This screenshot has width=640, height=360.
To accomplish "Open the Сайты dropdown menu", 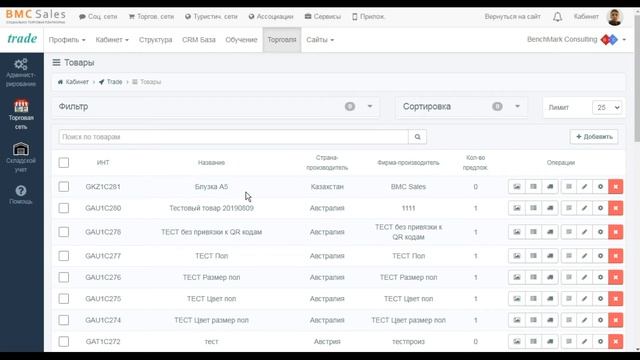I will (320, 40).
